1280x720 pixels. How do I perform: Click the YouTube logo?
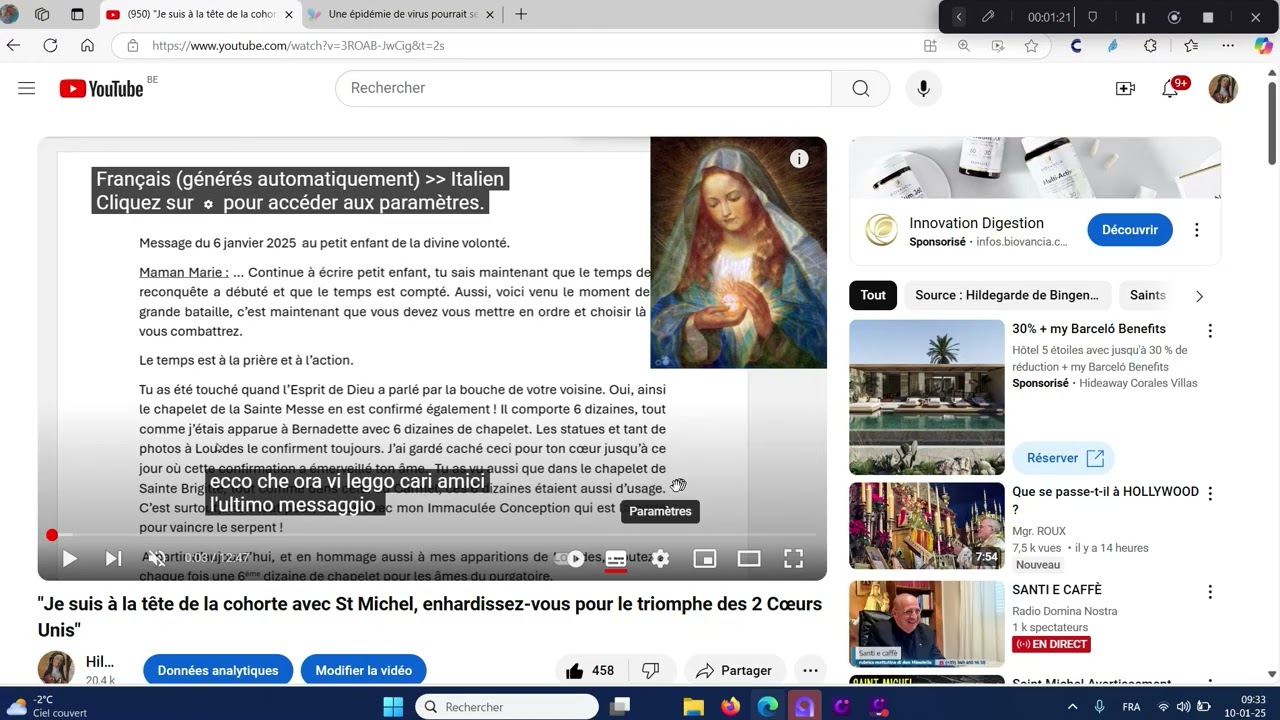click(x=102, y=88)
